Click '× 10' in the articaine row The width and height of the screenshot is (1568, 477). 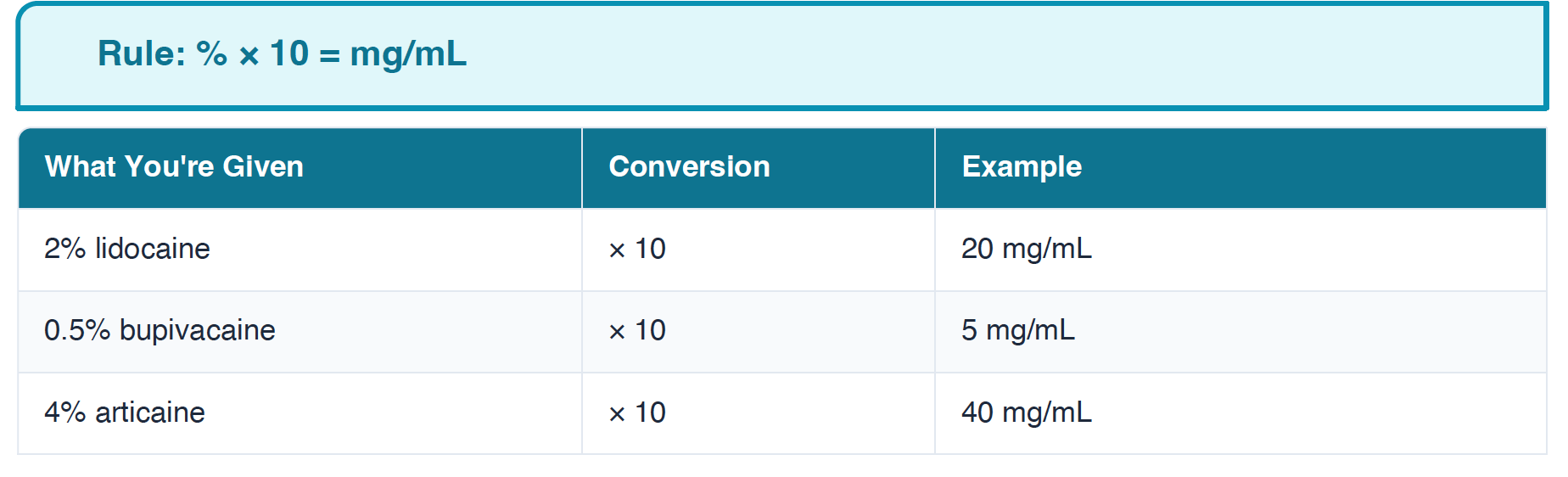[637, 412]
